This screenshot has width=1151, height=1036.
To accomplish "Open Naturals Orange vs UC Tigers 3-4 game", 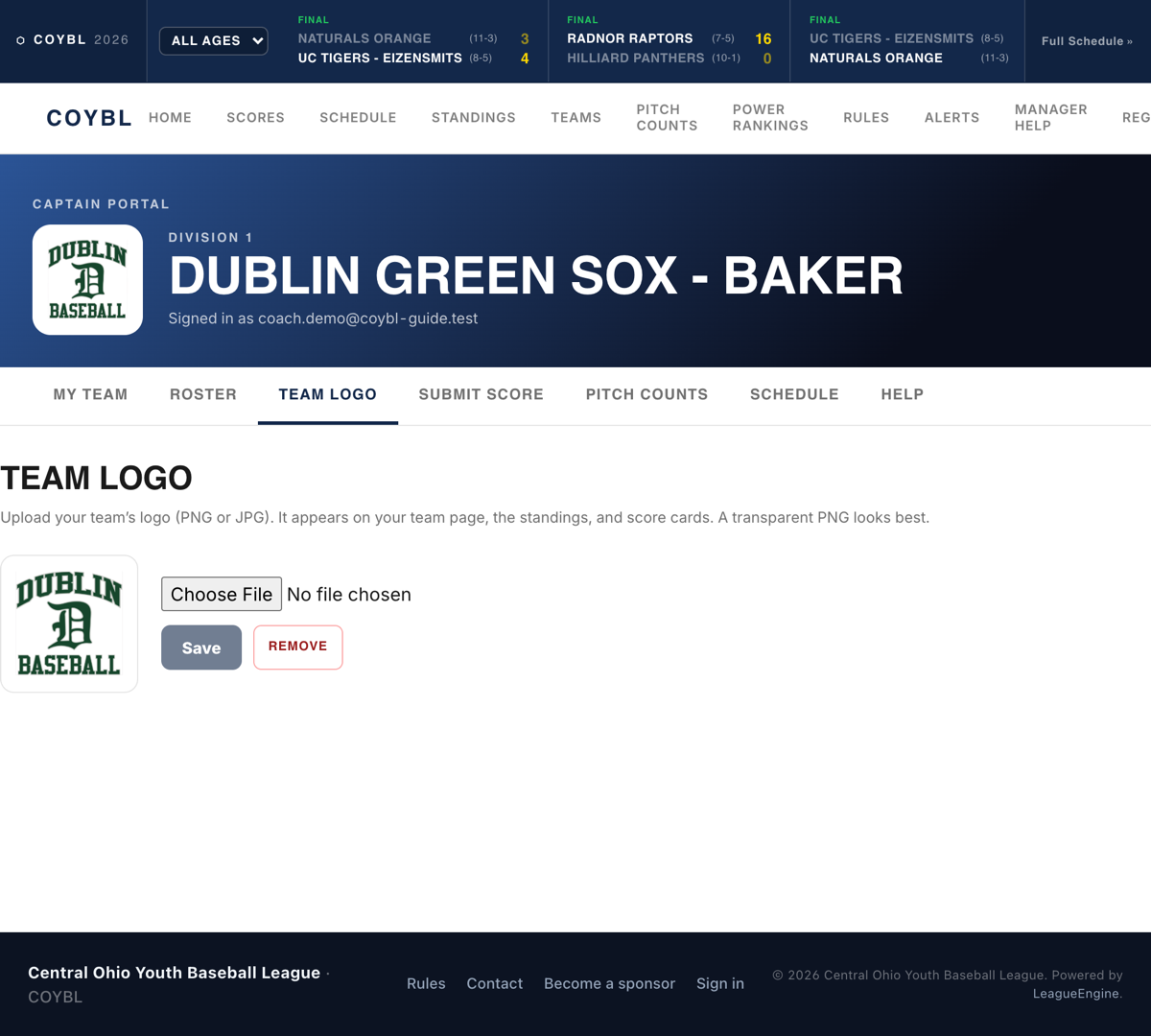I will pyautogui.click(x=413, y=41).
